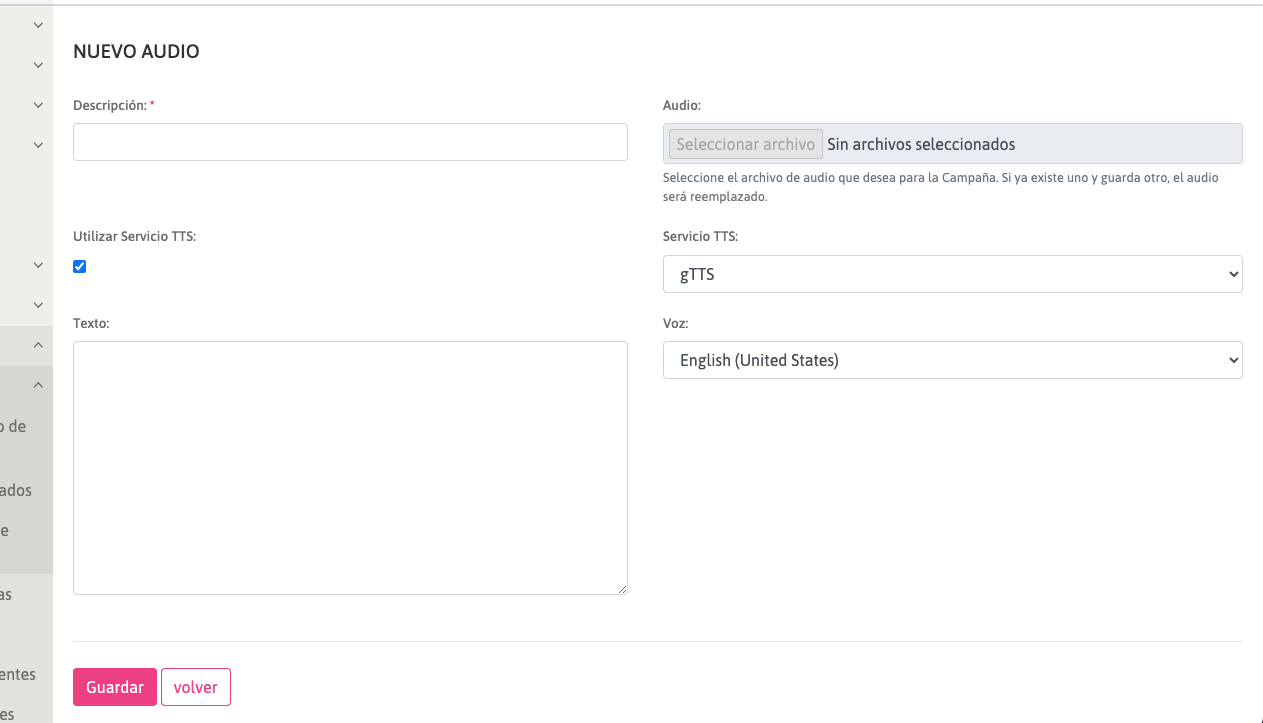Expand the down chevron directly above the up chevrons

tap(38, 305)
